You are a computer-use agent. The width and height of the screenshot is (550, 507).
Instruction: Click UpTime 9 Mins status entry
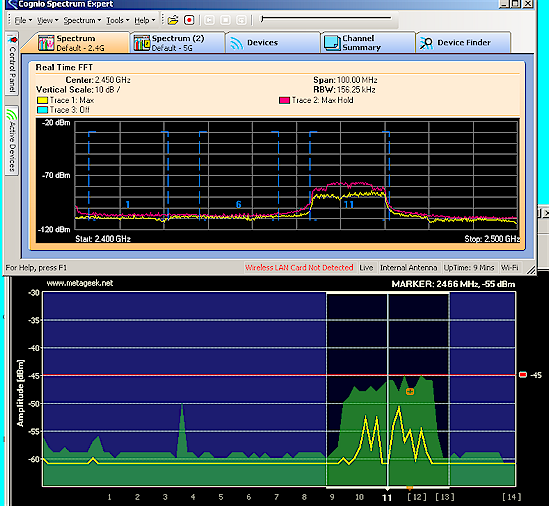(x=469, y=268)
